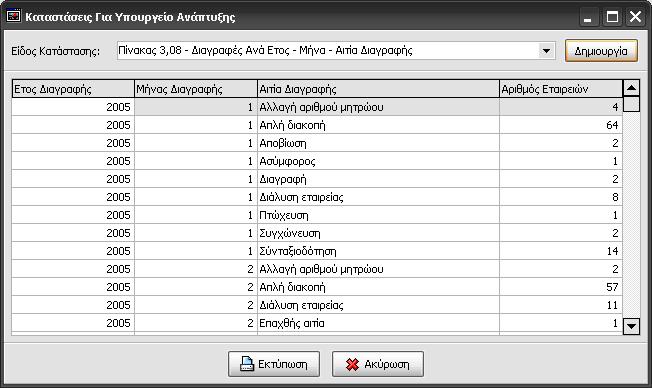The image size is (652, 388).
Task: Click the Δημιουργία button
Action: pos(601,51)
